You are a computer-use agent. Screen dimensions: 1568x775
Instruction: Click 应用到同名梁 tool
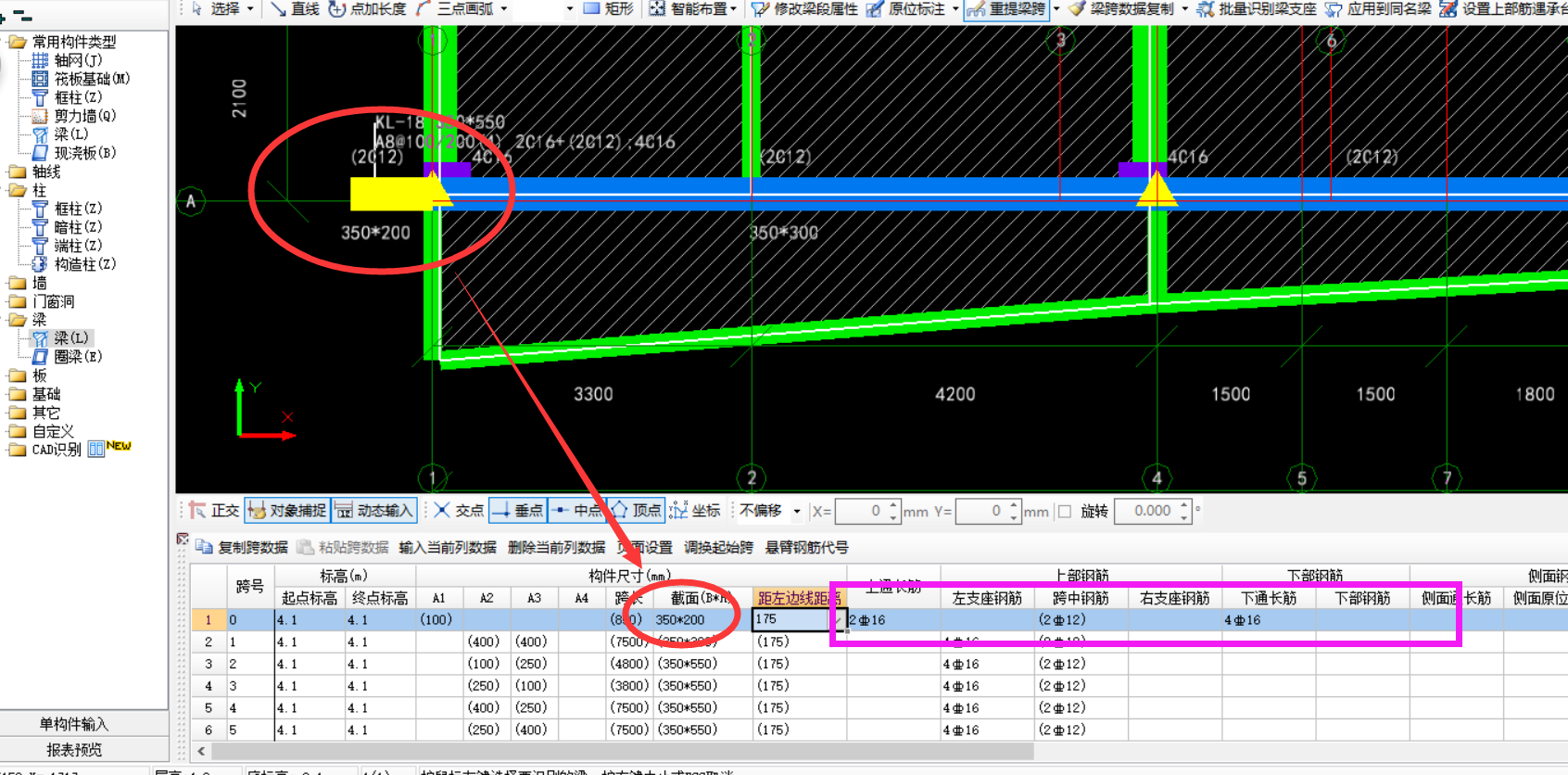point(1378,8)
